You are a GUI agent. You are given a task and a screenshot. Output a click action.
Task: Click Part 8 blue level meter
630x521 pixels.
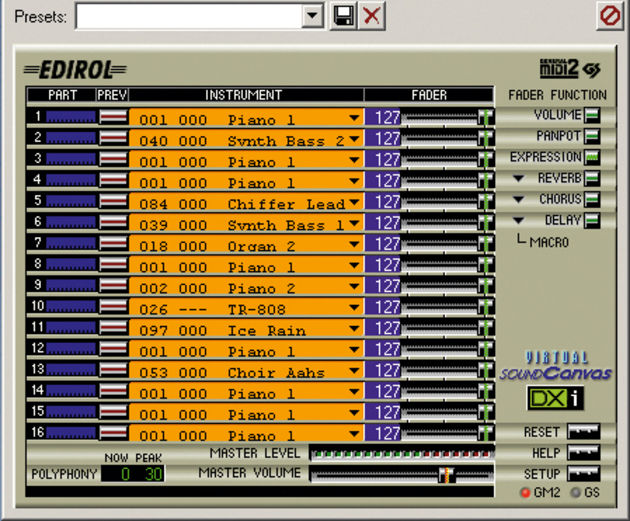pos(71,264)
